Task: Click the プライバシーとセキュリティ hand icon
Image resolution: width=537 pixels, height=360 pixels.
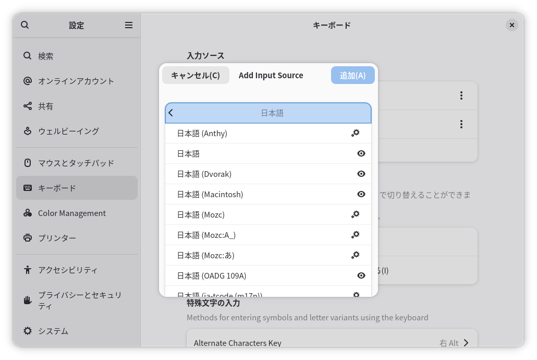Action: 27,300
